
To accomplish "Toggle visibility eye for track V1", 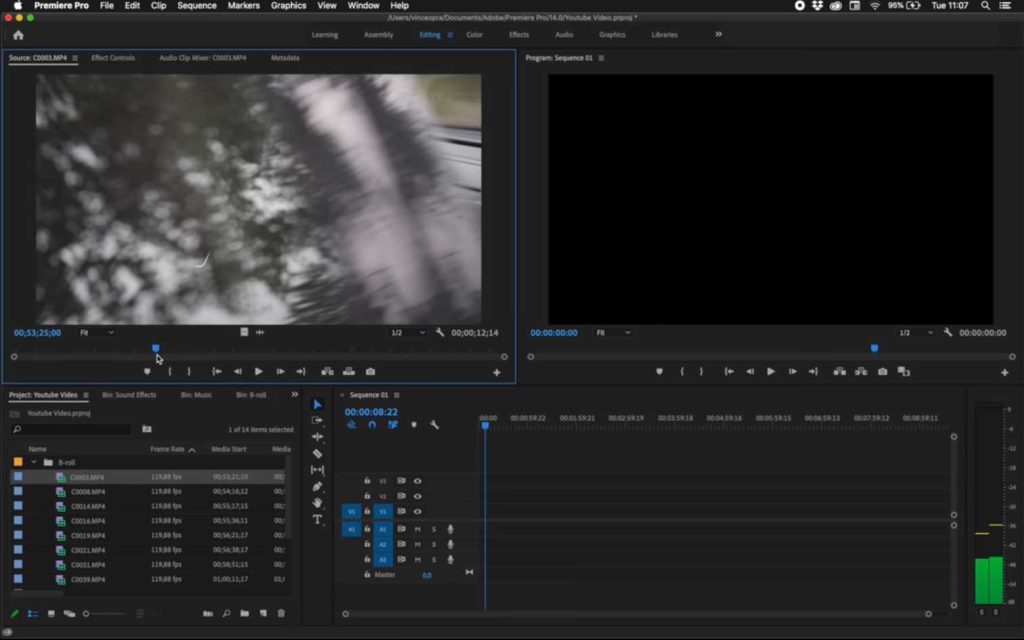I will click(x=417, y=511).
